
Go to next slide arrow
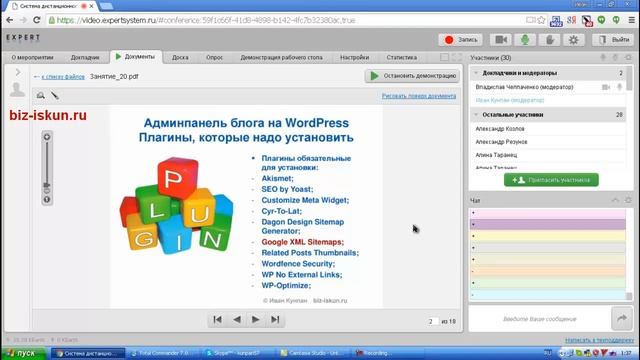[x=256, y=320]
